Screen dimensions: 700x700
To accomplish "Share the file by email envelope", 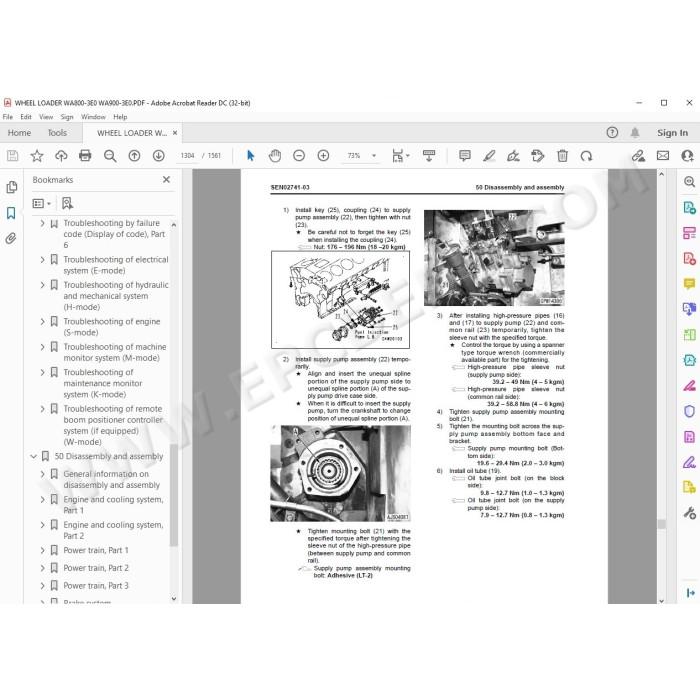I will [x=663, y=155].
